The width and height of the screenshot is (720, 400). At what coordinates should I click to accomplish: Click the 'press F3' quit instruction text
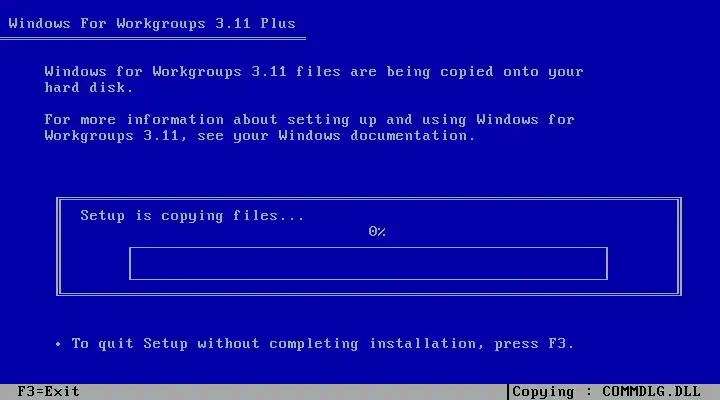click(534, 344)
